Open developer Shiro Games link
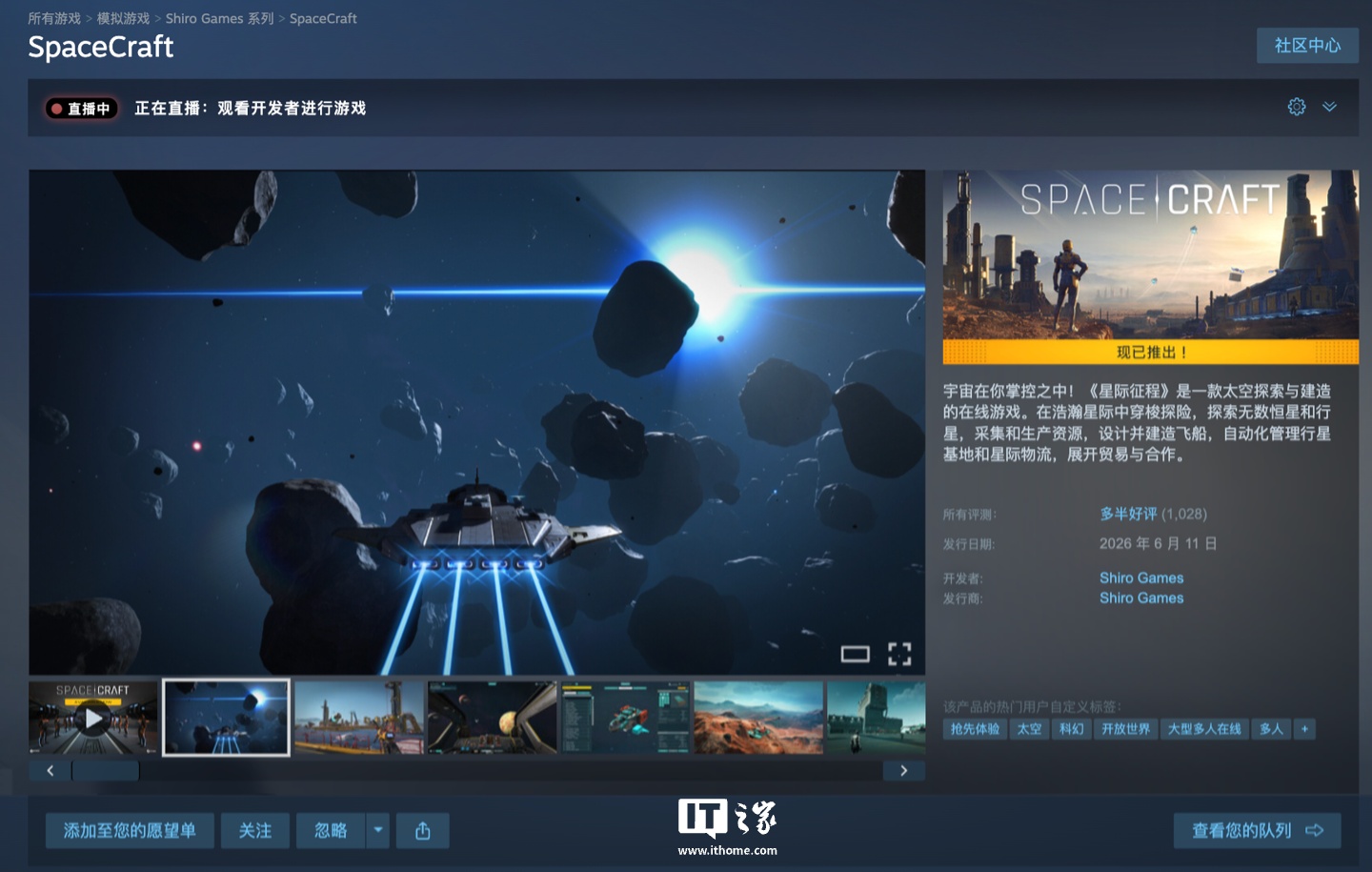 [x=1141, y=578]
